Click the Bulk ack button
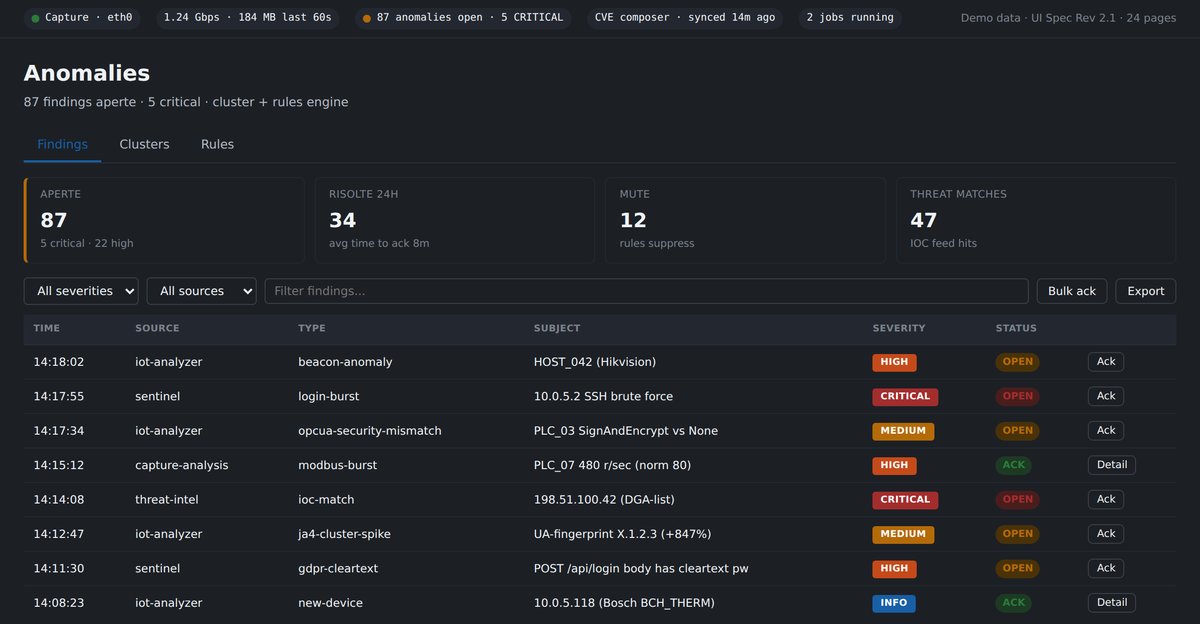This screenshot has width=1200, height=624. tap(1072, 291)
